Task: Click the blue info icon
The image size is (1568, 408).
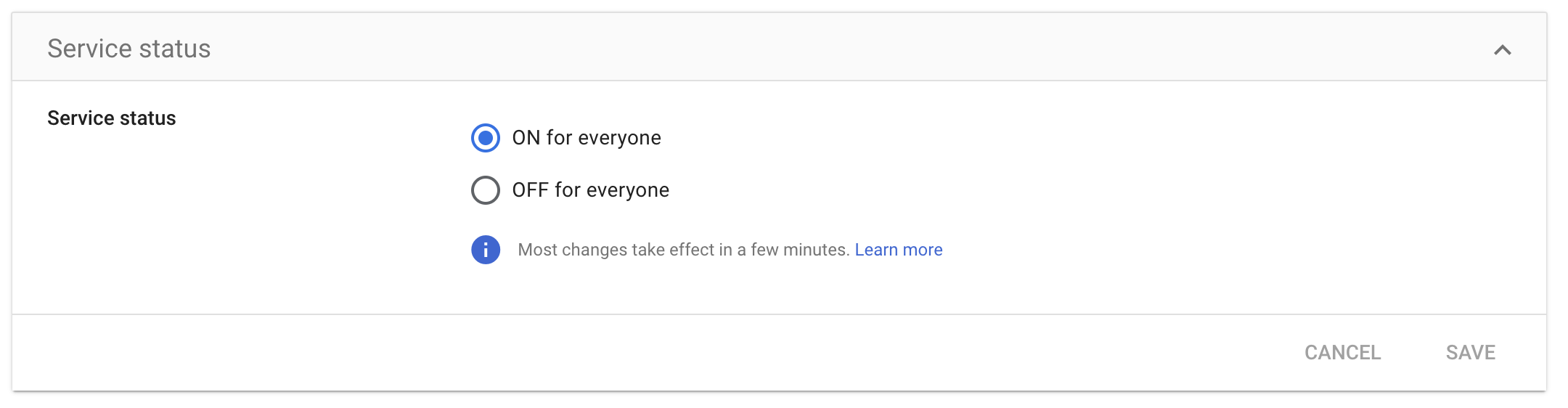Action: pyautogui.click(x=486, y=250)
